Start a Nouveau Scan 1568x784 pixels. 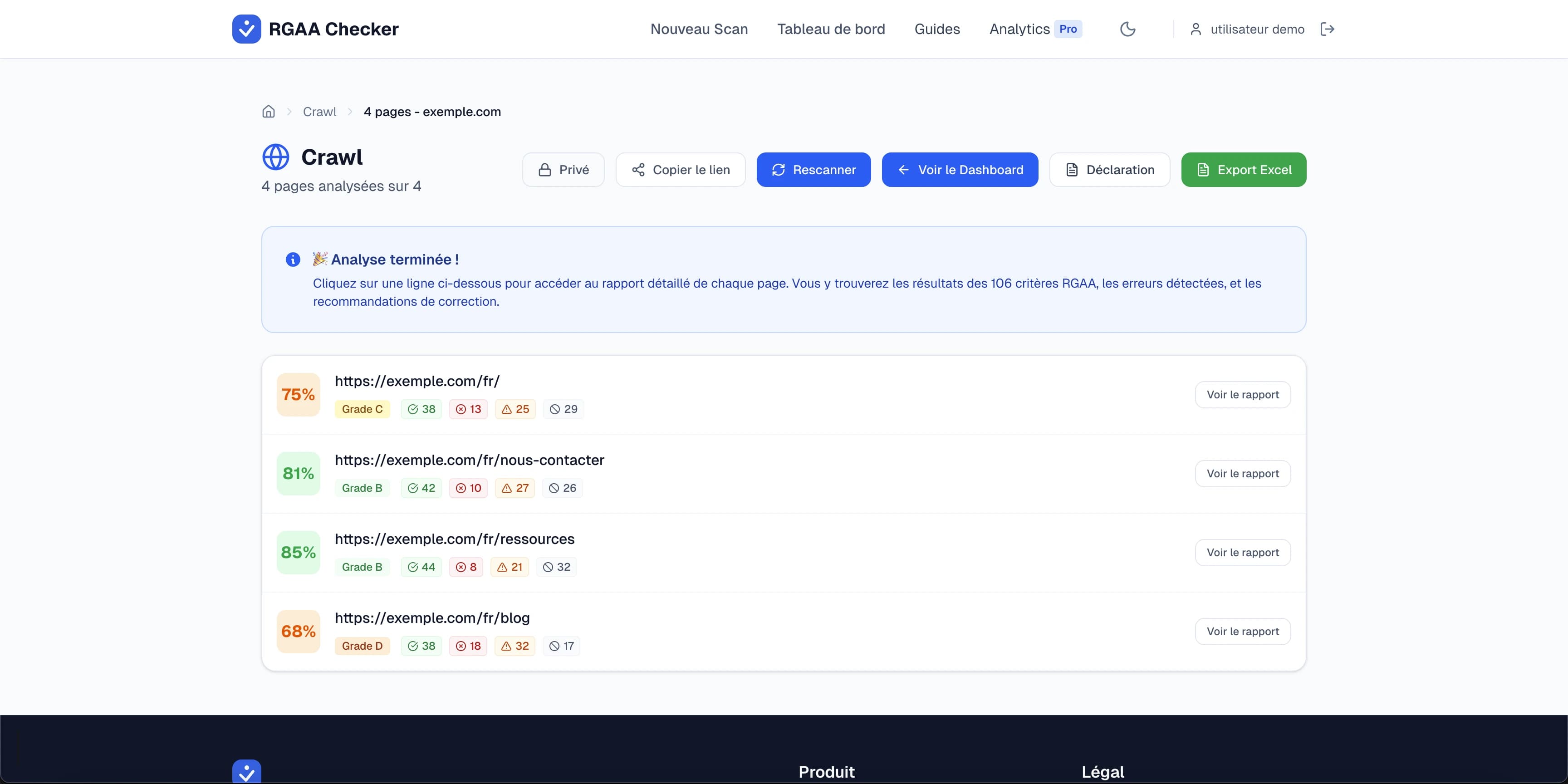point(699,29)
